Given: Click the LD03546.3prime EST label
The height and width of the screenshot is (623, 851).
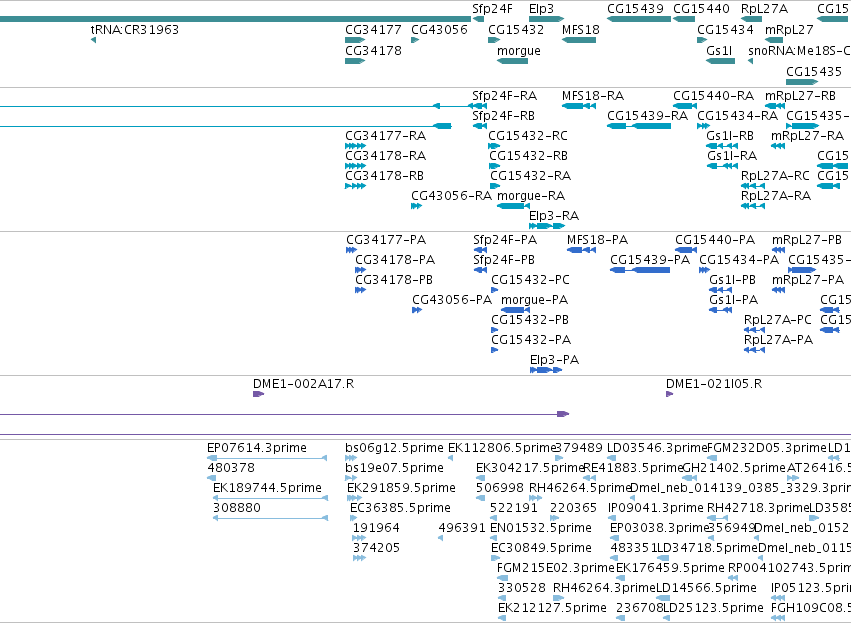Looking at the screenshot, I should click(657, 448).
